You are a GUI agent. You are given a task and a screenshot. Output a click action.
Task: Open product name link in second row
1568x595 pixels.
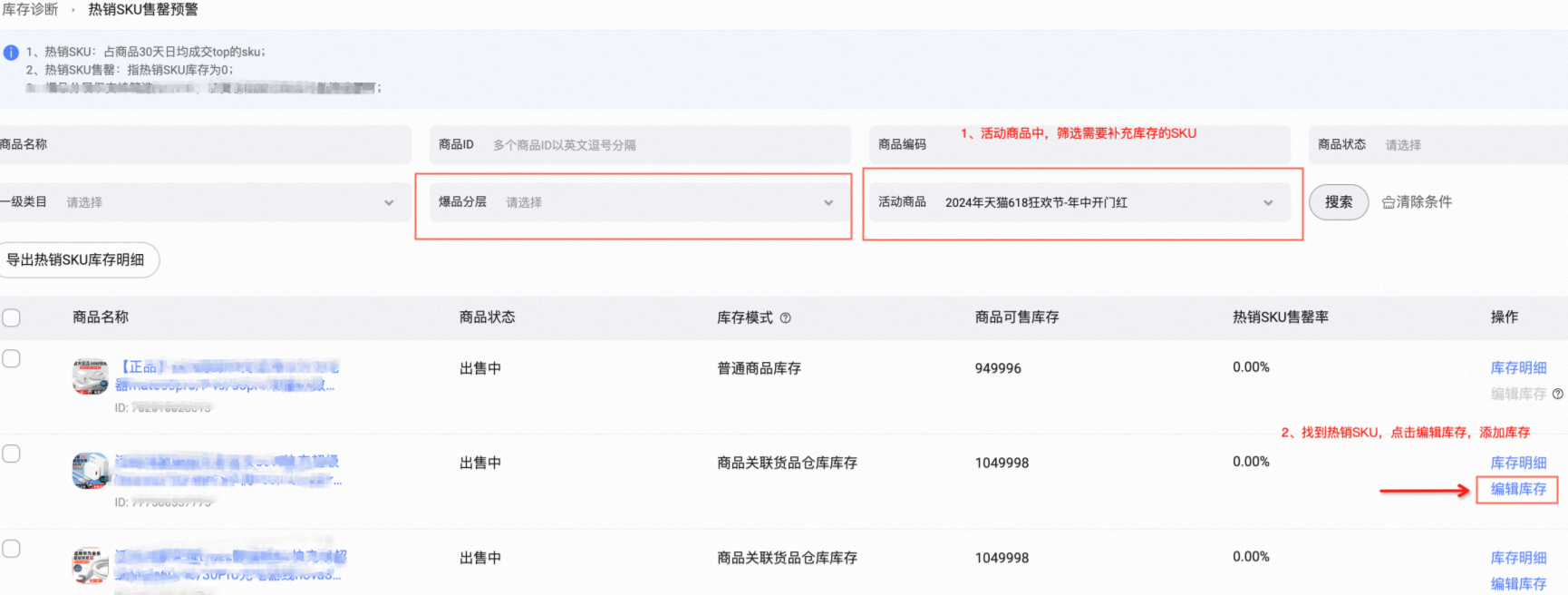pyautogui.click(x=228, y=470)
